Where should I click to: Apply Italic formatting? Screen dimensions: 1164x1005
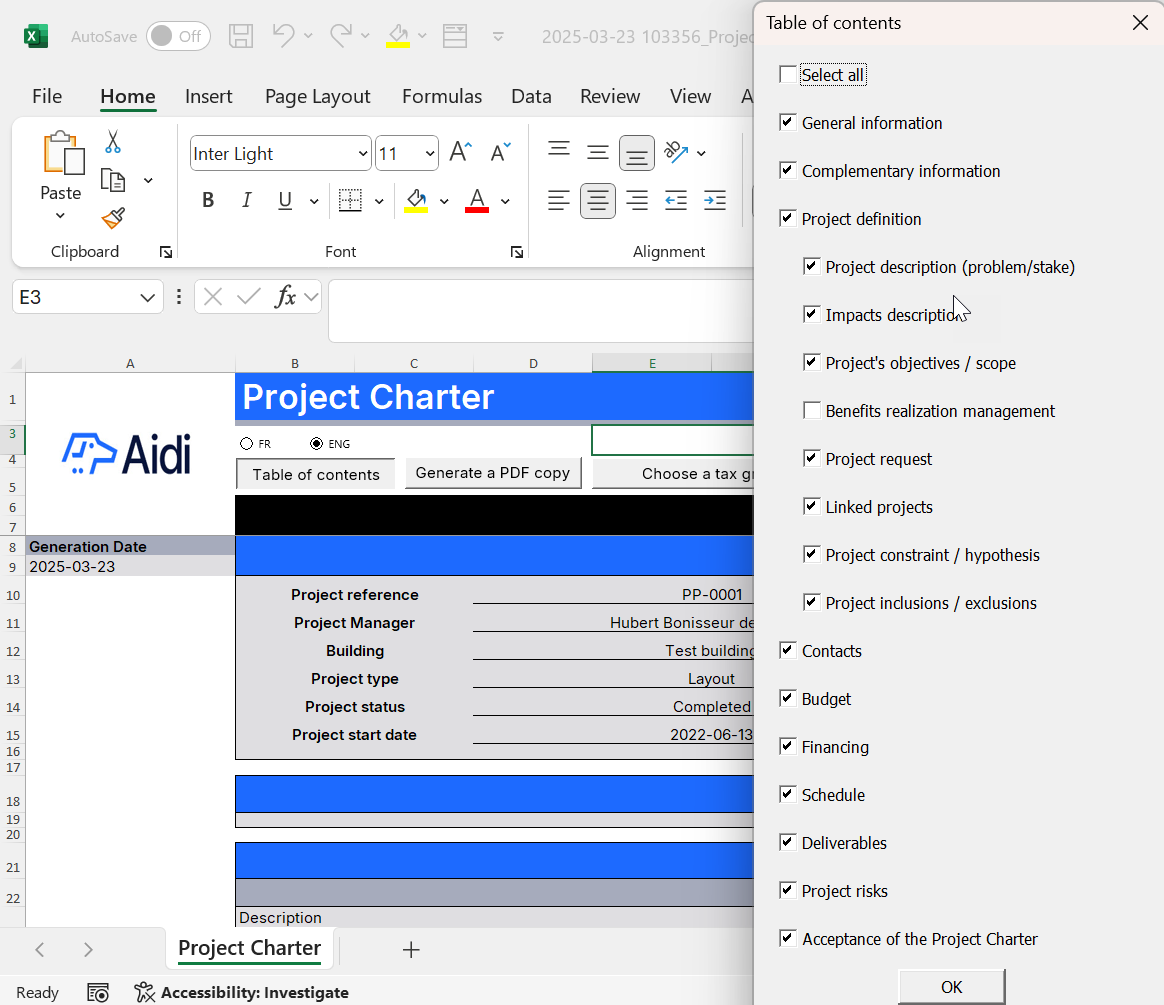tap(246, 200)
